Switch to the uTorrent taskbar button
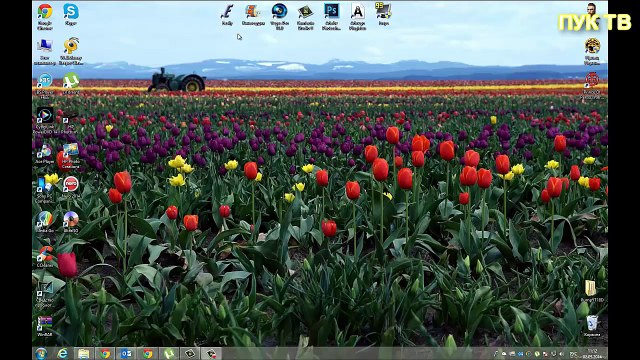The width and height of the screenshot is (640, 360). [x=169, y=353]
